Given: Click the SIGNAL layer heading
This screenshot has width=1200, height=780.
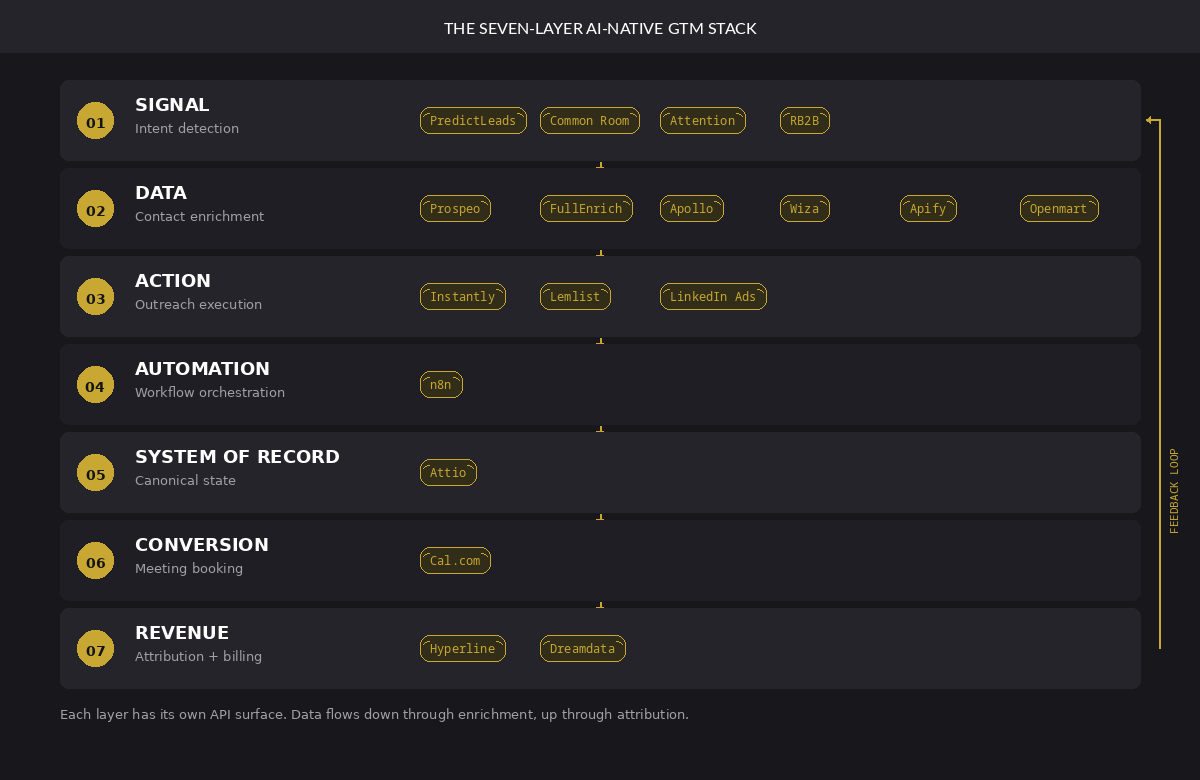Looking at the screenshot, I should tap(172, 105).
